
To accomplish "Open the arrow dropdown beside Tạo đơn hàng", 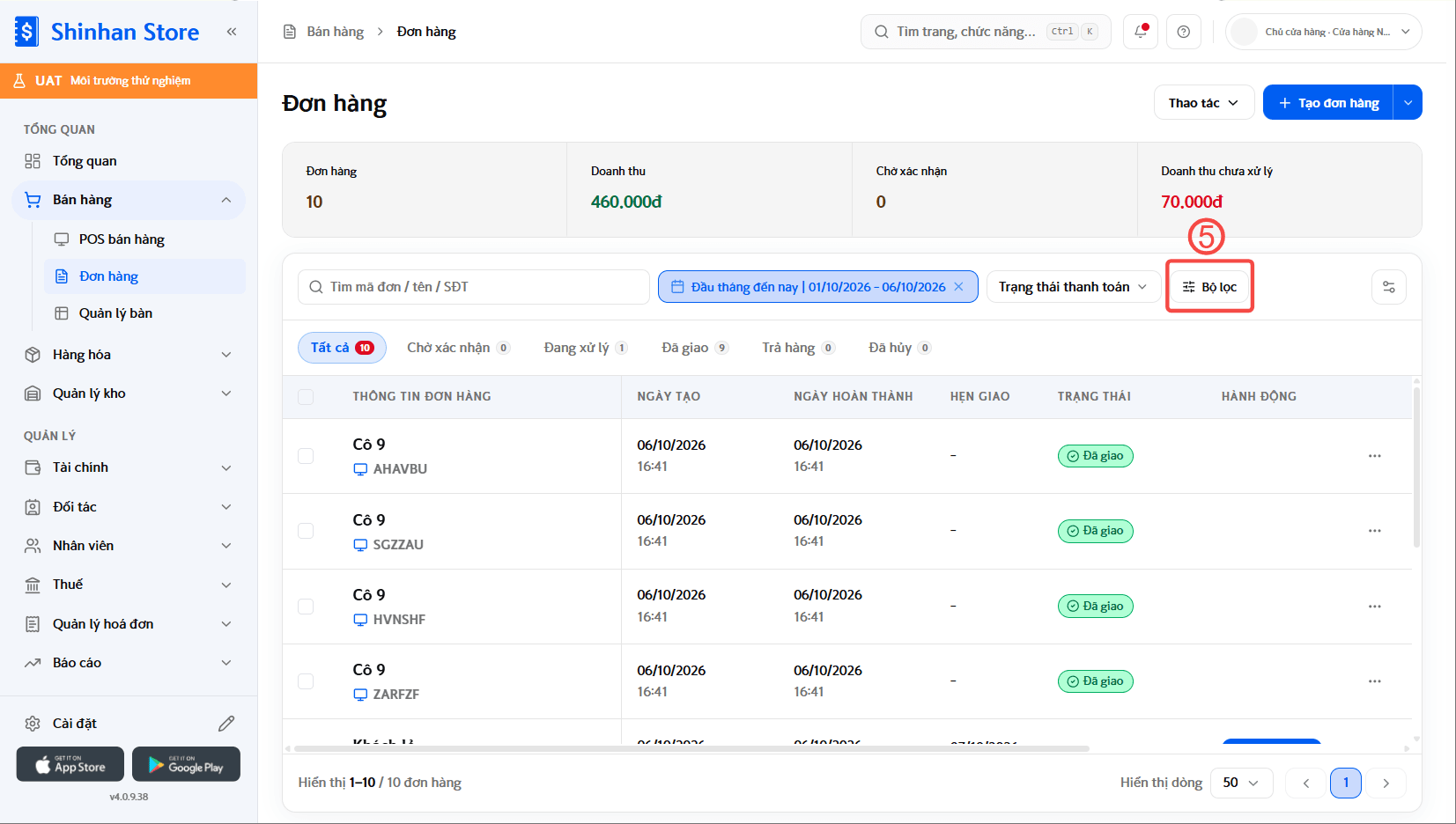I will [x=1408, y=103].
